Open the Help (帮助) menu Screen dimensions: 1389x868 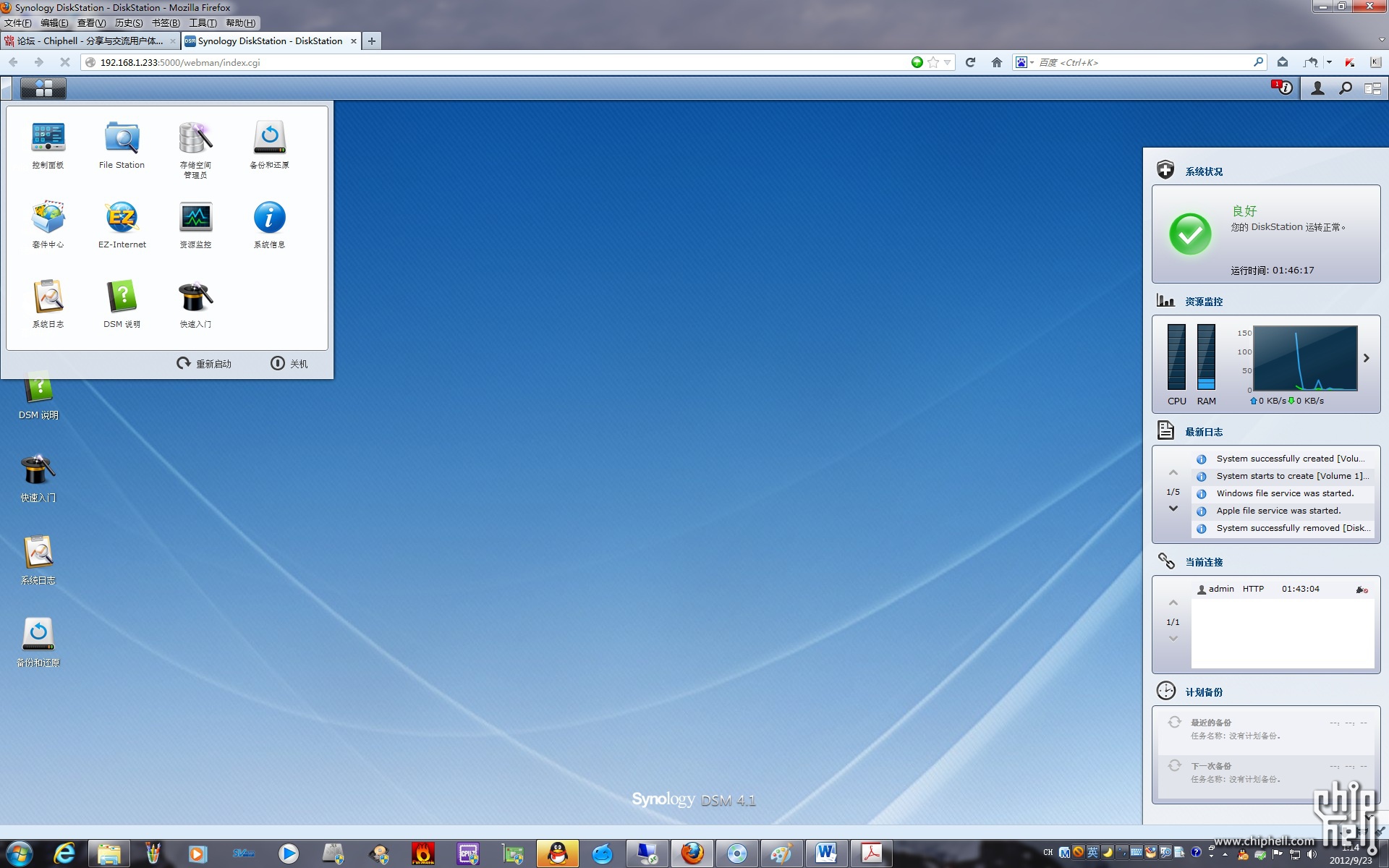(x=240, y=23)
